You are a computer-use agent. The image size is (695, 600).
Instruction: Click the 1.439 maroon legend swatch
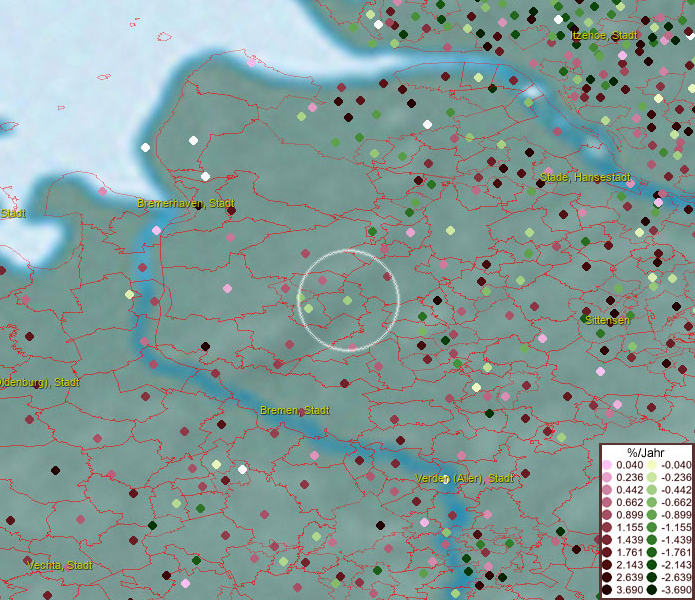point(607,540)
